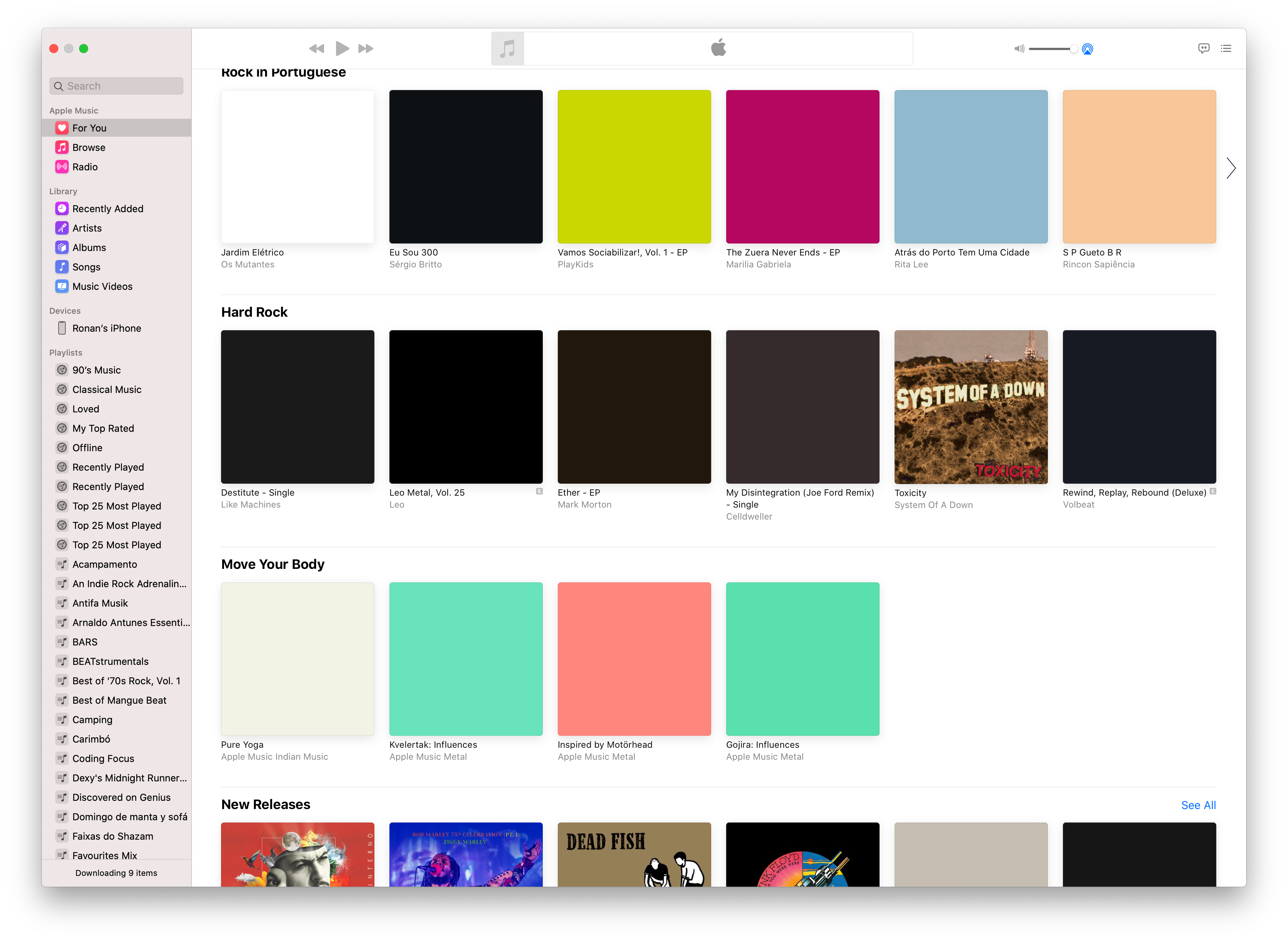Viewport: 1288px width, 942px height.
Task: Open the Coding Focus playlist
Action: [x=103, y=758]
